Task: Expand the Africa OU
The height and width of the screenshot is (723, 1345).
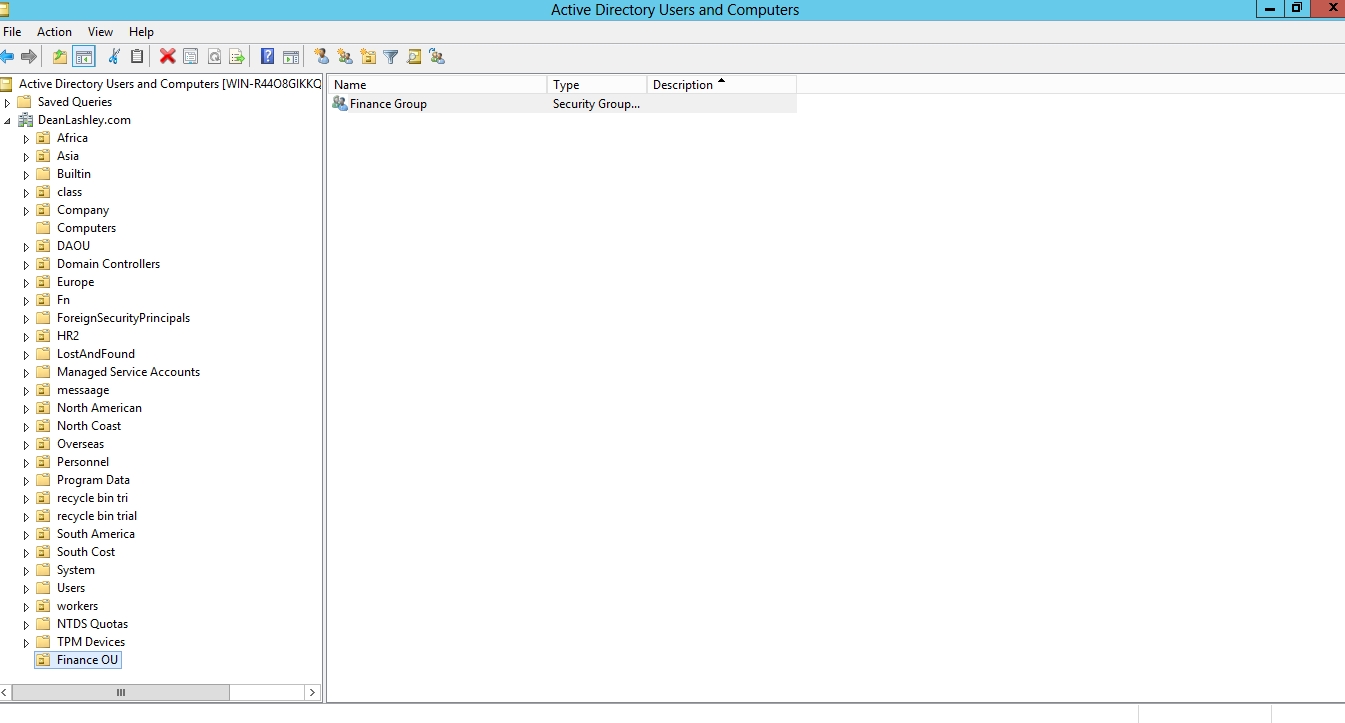Action: point(27,138)
